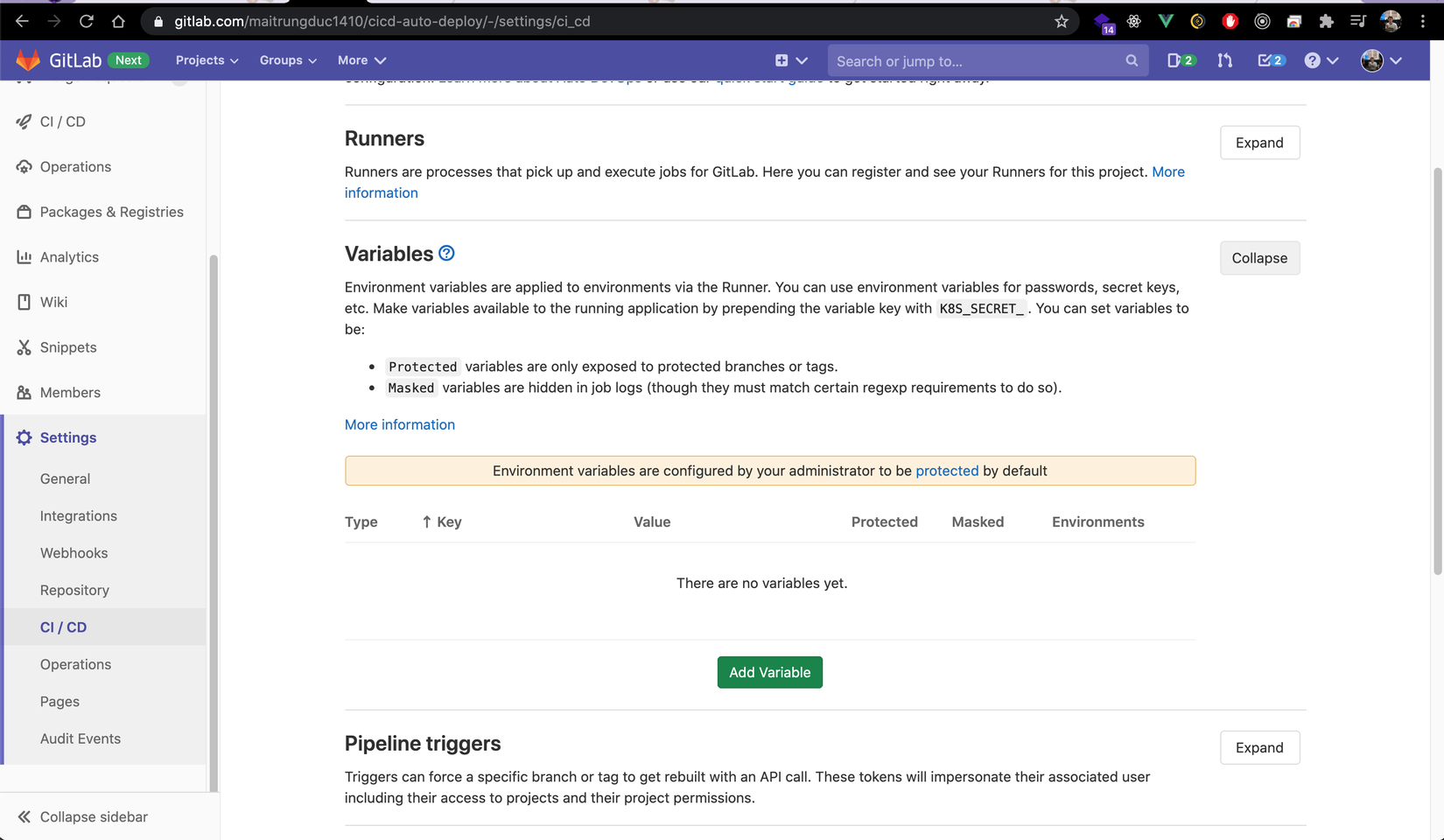
Task: Open the To-Do list icon
Action: [x=1271, y=60]
